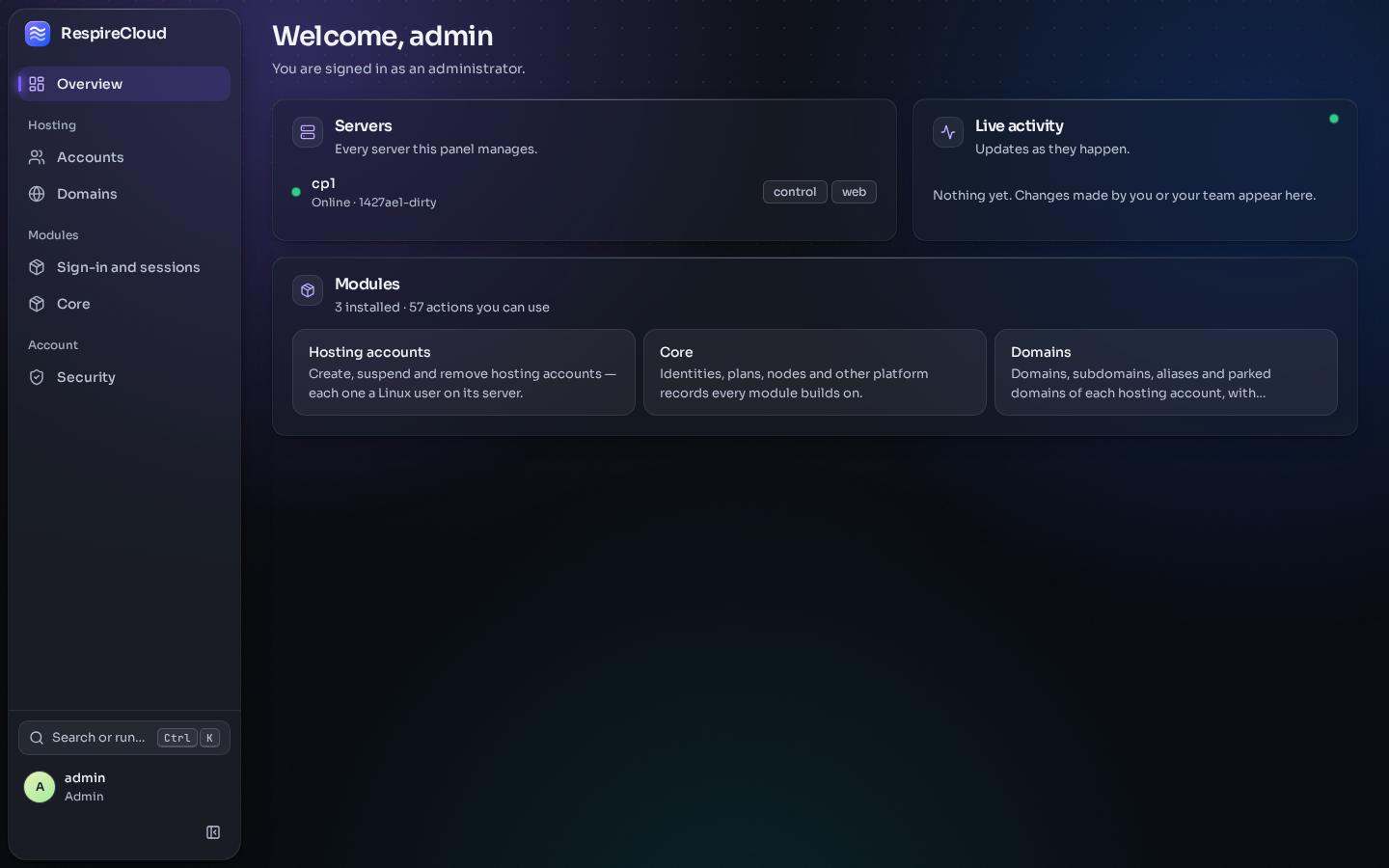The image size is (1389, 868).
Task: Click the Servers card stack icon
Action: (308, 132)
